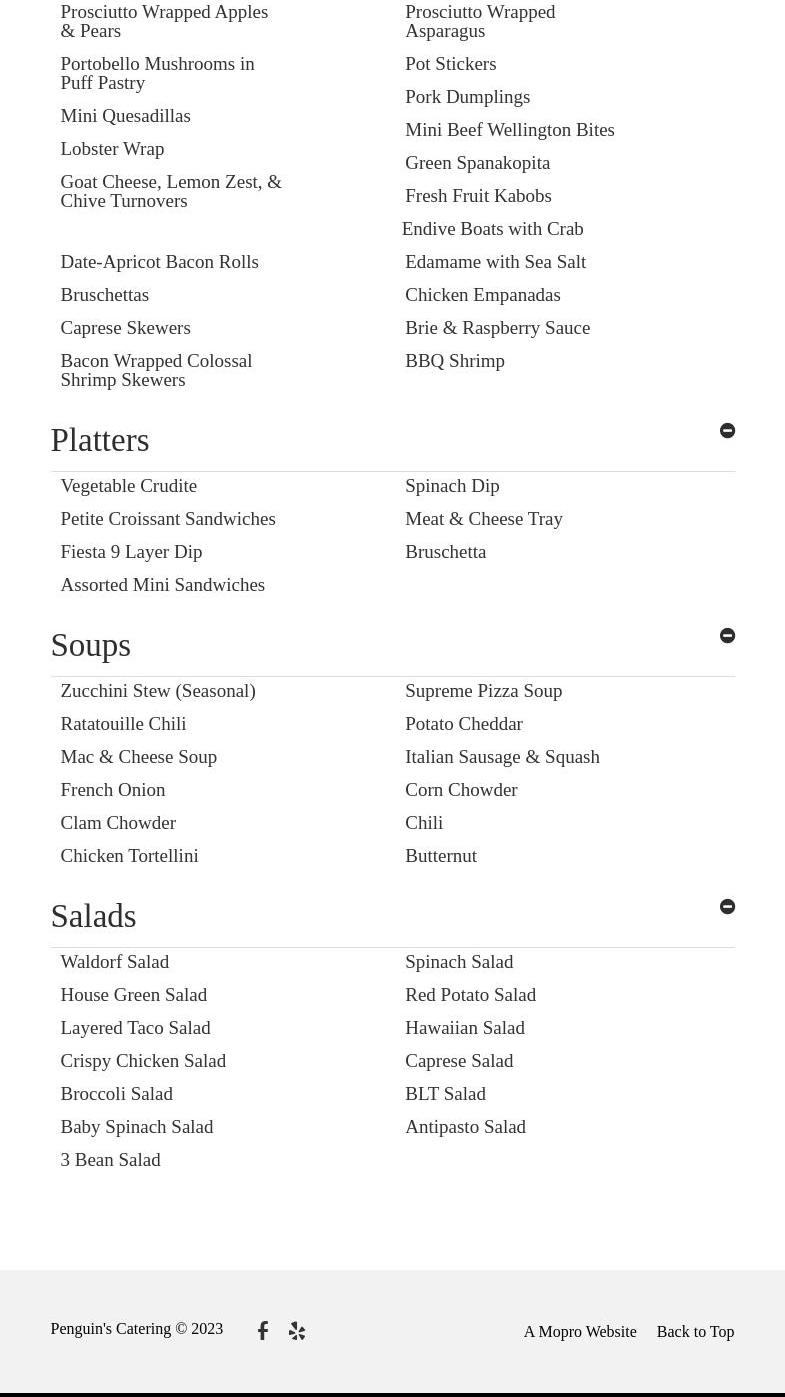This screenshot has width=785, height=1397.
Task: Open the Yelp icon in footer
Action: coord(297,1331)
